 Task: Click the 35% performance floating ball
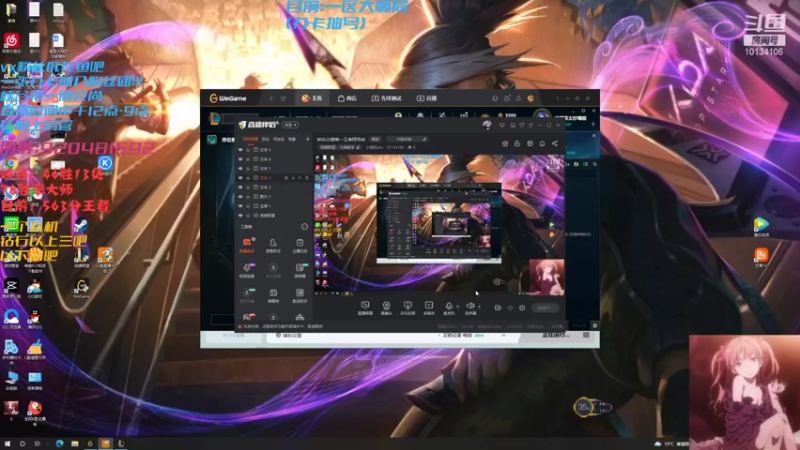[583, 407]
